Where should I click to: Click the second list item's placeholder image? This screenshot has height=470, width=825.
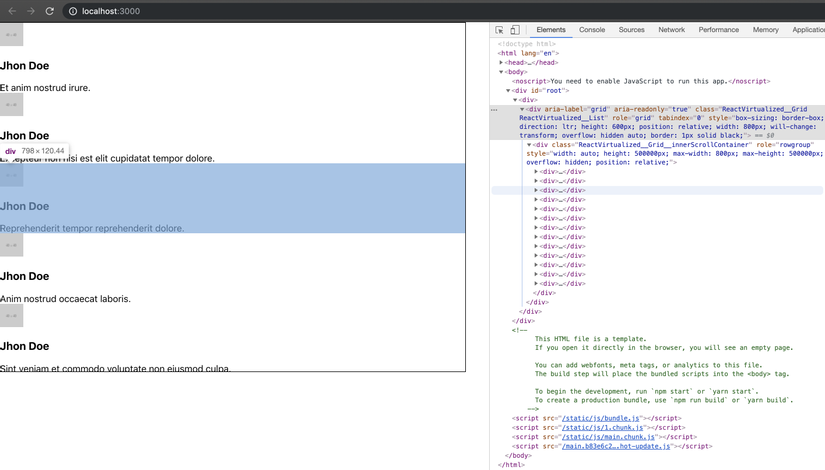tap(11, 105)
